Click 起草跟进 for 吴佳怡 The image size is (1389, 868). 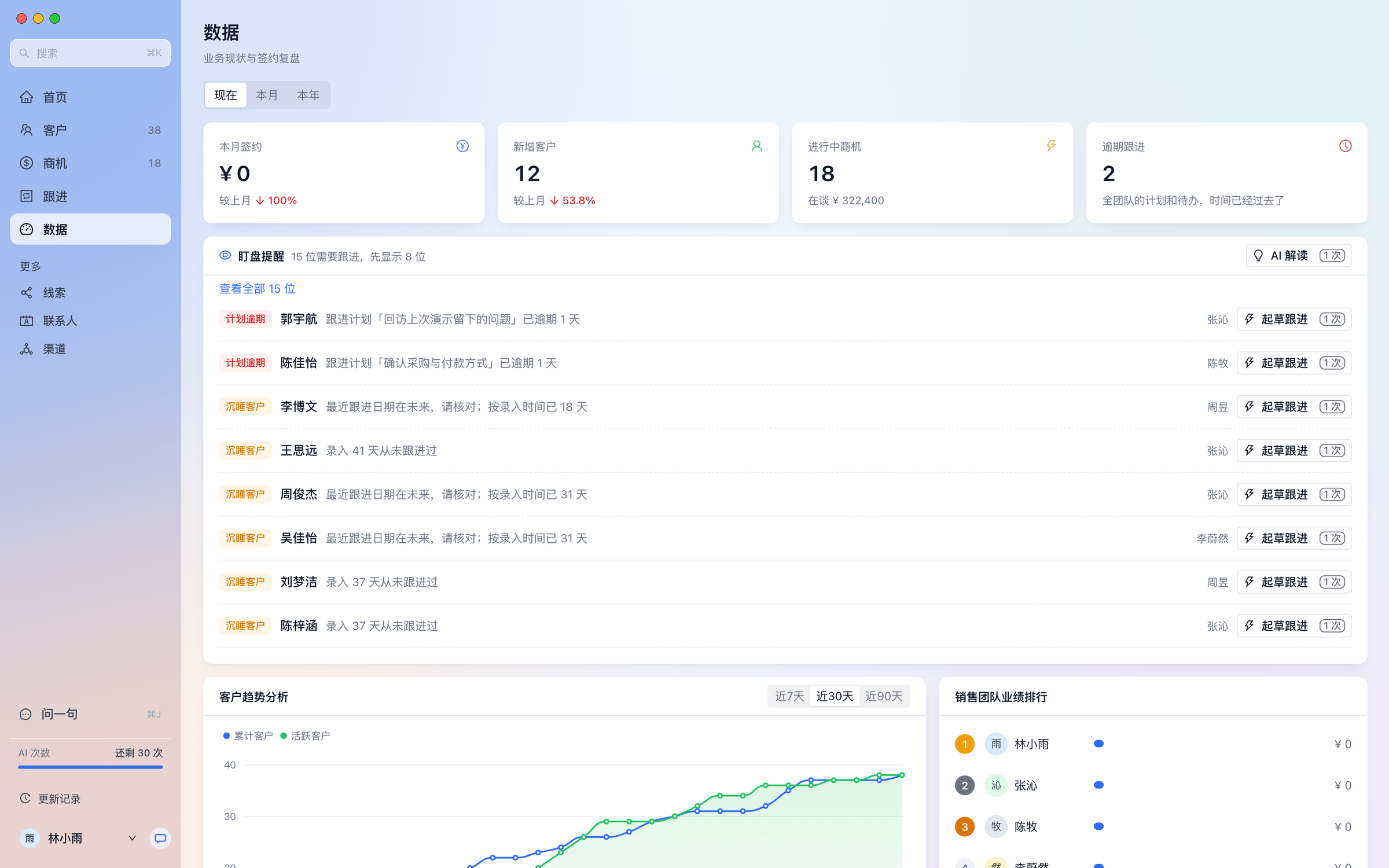click(x=1294, y=538)
